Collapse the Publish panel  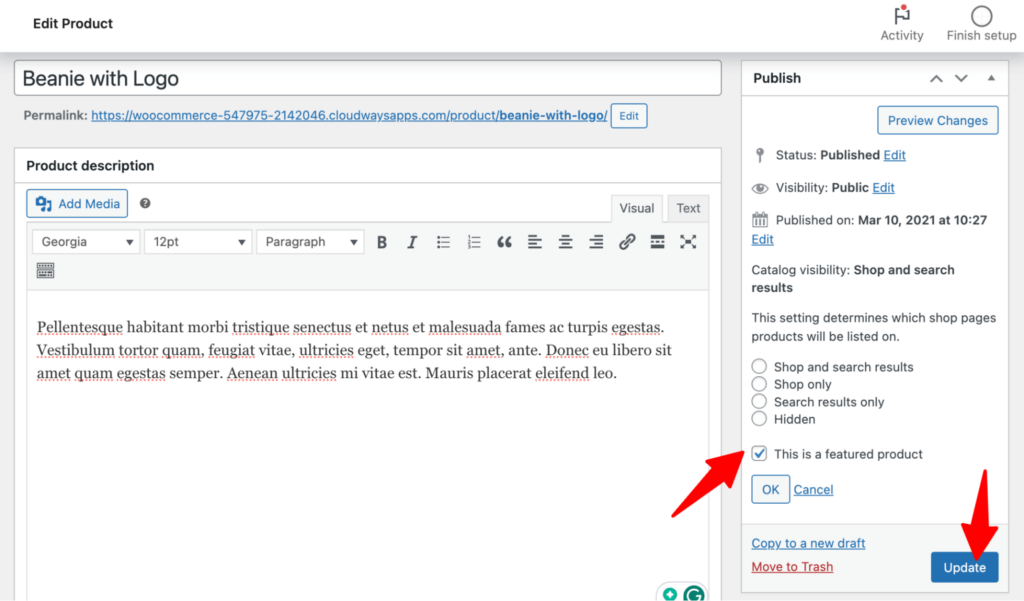click(991, 78)
